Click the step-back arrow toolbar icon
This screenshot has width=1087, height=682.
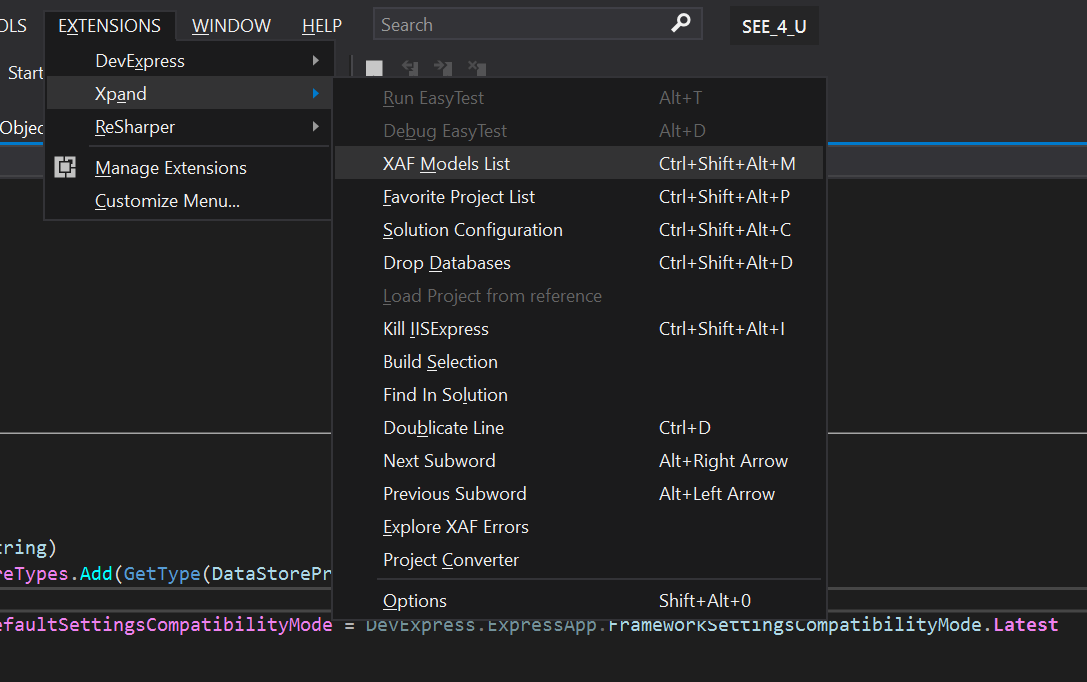(x=410, y=67)
